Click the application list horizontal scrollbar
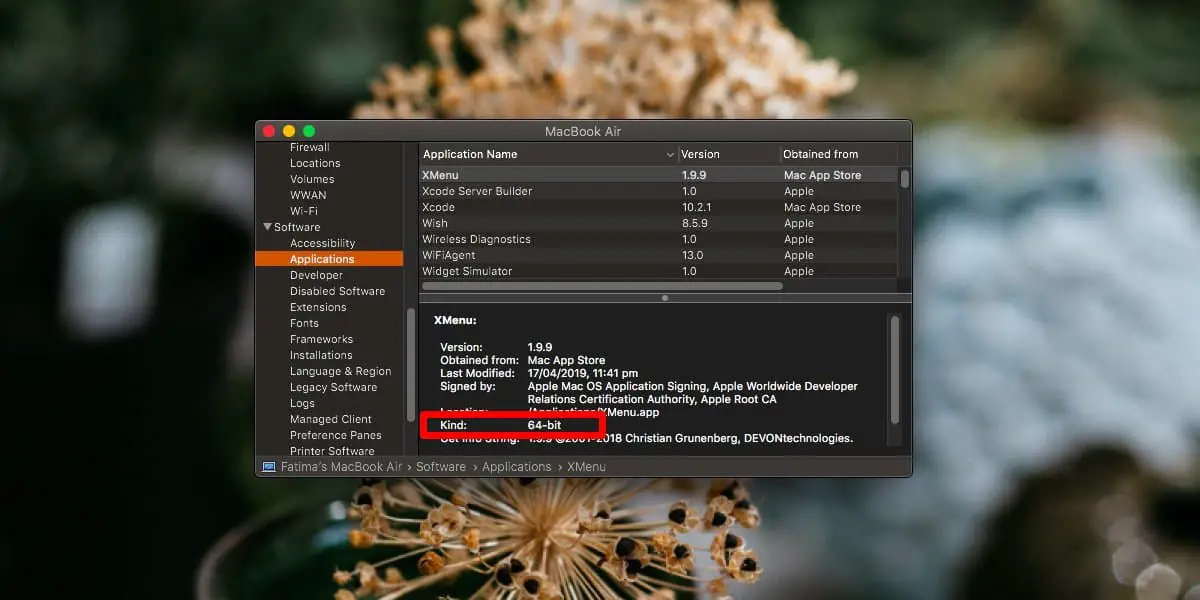Viewport: 1200px width, 600px height. [x=602, y=286]
